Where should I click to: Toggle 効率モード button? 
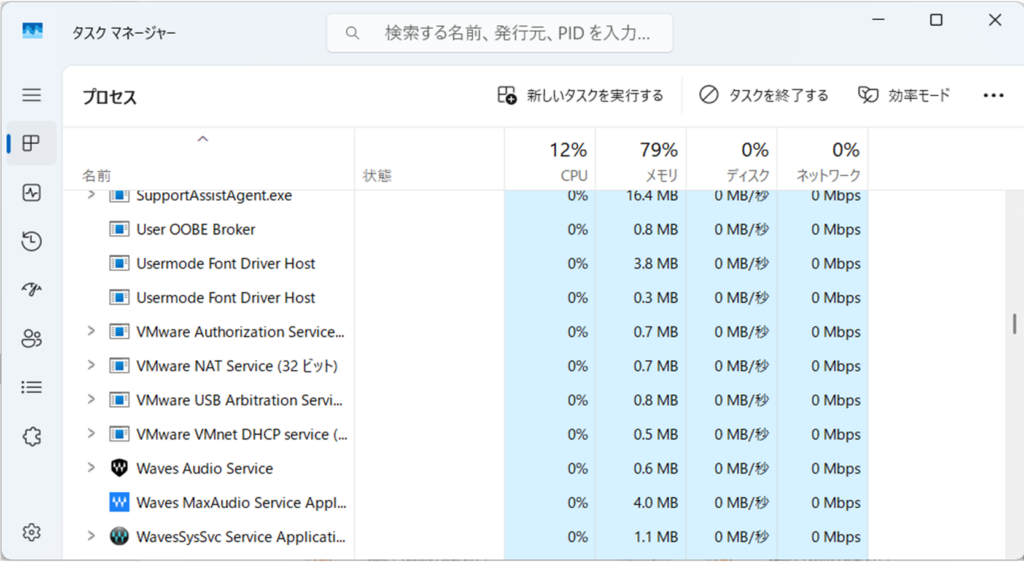904,95
